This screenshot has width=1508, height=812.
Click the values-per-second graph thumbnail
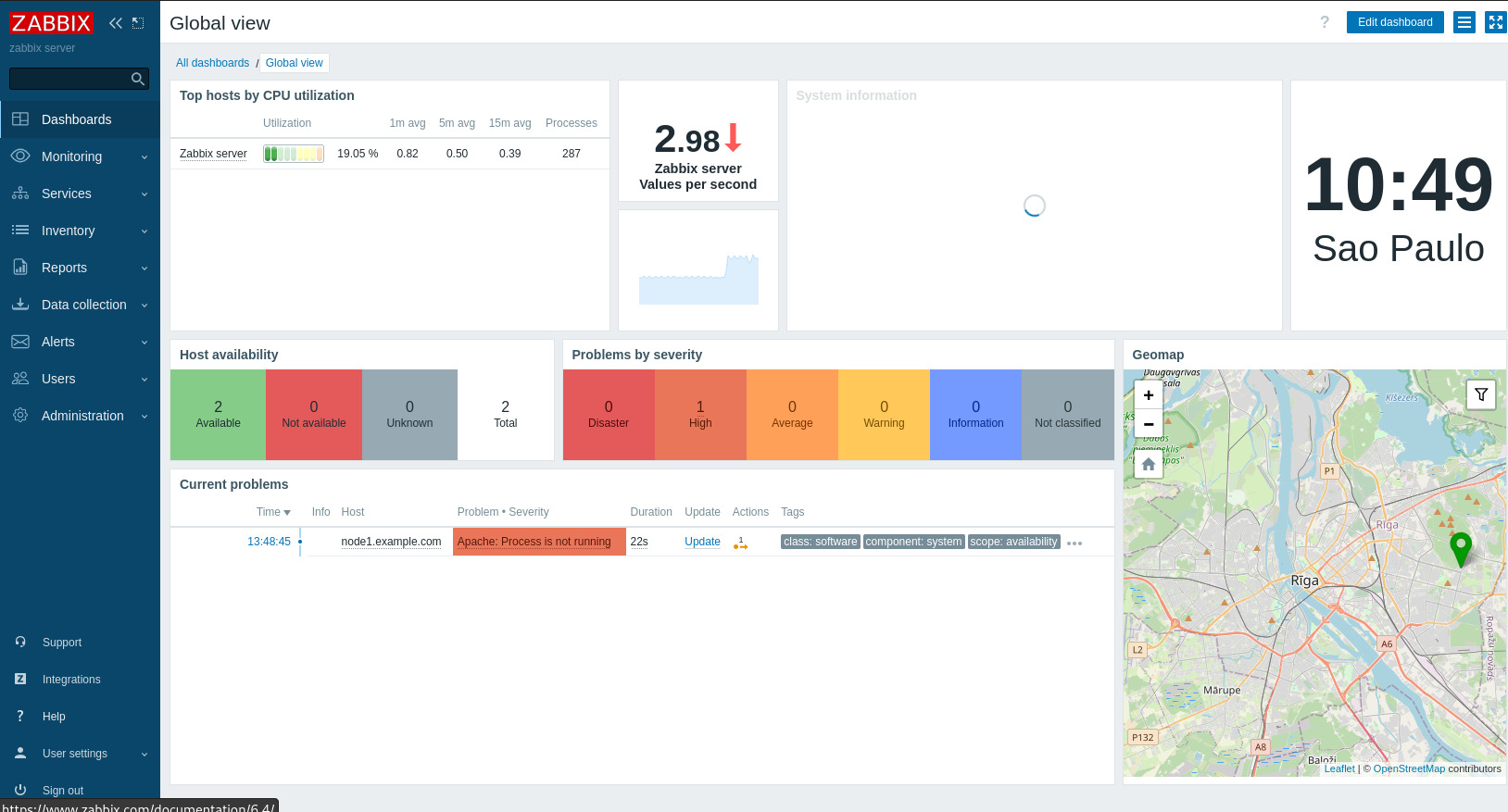[x=698, y=280]
